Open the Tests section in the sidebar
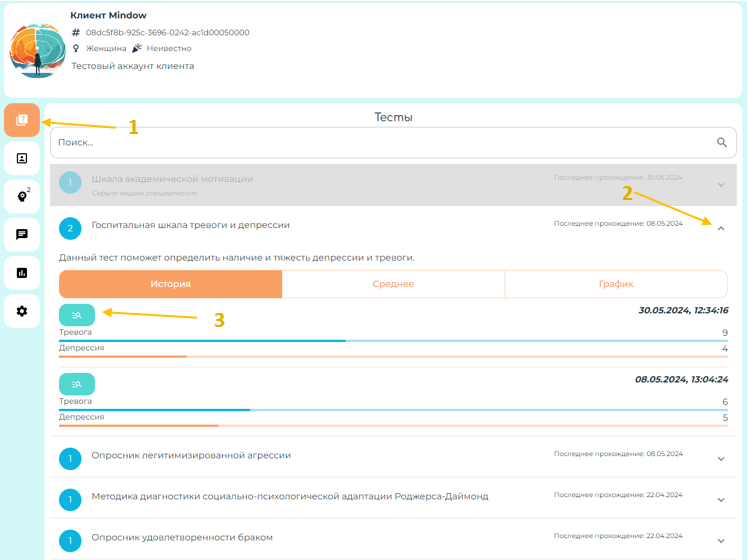 click(x=22, y=120)
